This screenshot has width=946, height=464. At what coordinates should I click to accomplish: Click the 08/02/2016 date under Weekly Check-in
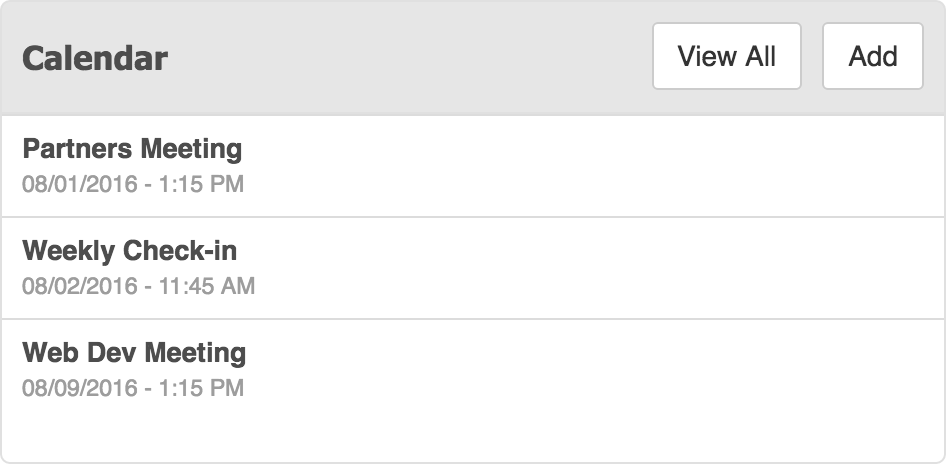click(x=79, y=286)
